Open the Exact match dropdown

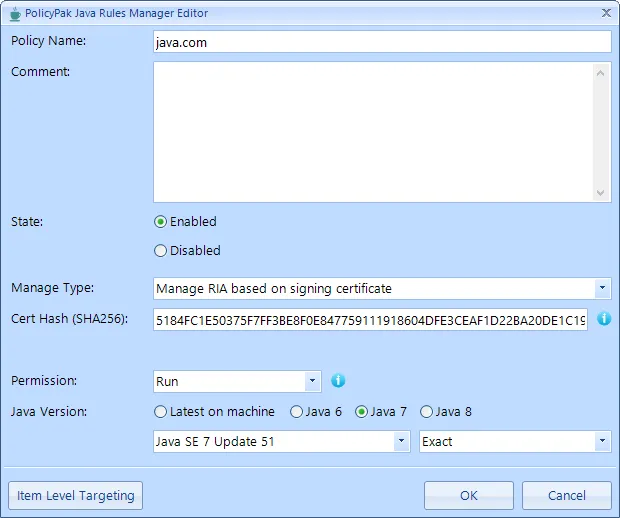tap(602, 441)
